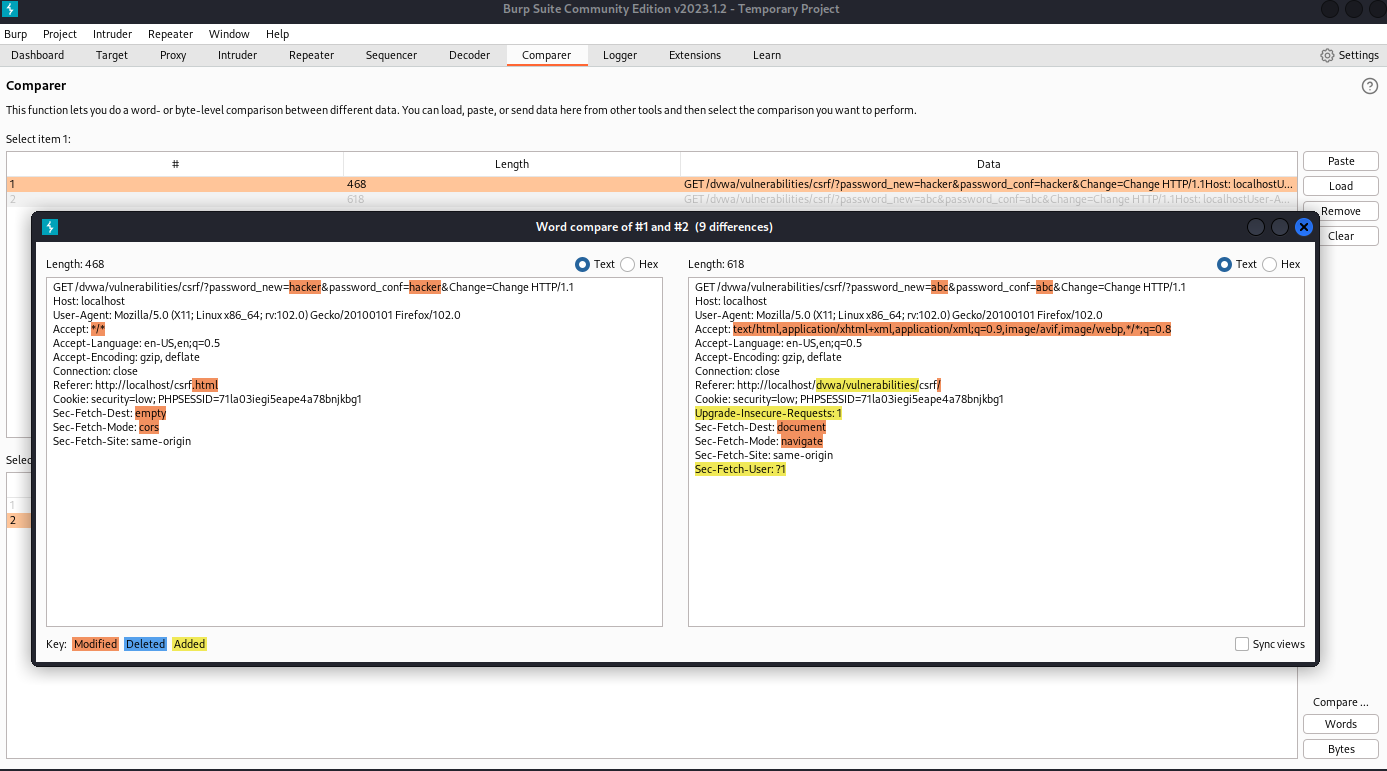Open the Comparer help question-mark icon
Screen dimensions: 1387x771
pyautogui.click(x=1370, y=86)
